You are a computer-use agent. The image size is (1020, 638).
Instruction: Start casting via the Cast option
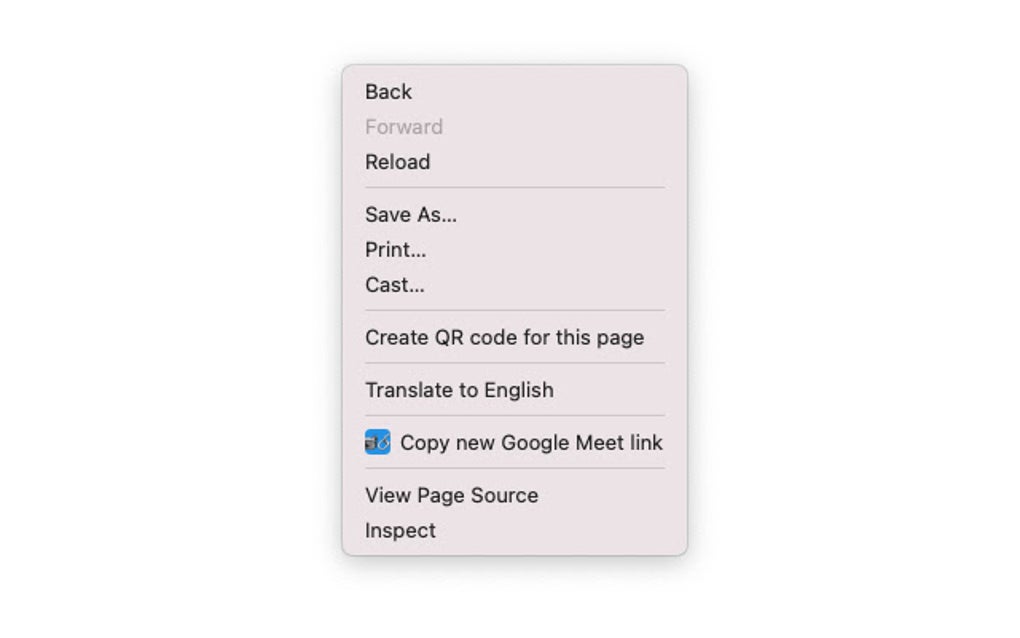coord(394,284)
